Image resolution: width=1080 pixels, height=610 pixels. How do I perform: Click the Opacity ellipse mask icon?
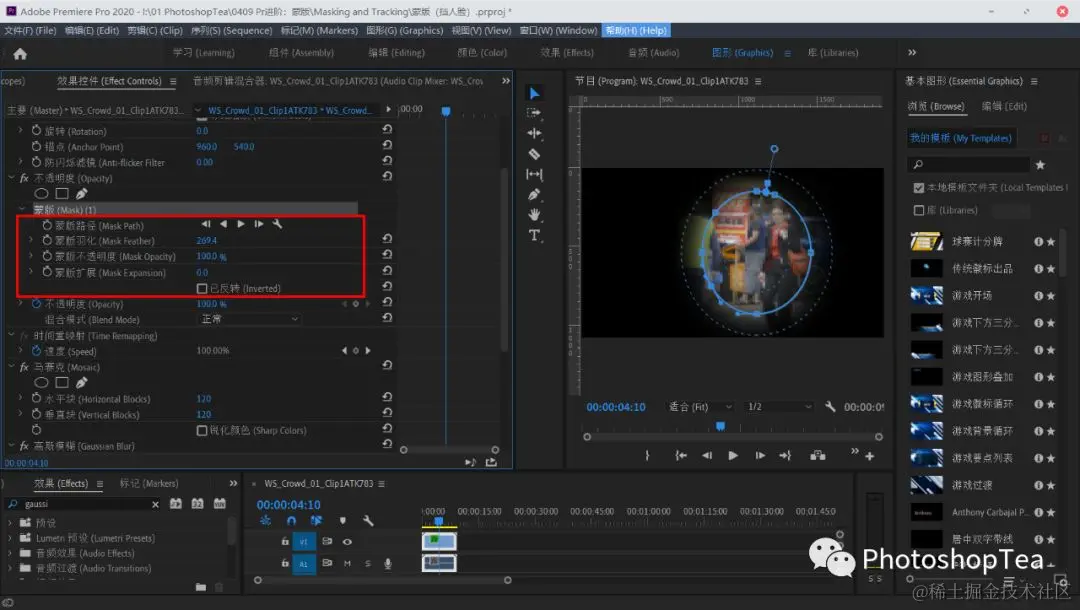tap(42, 193)
